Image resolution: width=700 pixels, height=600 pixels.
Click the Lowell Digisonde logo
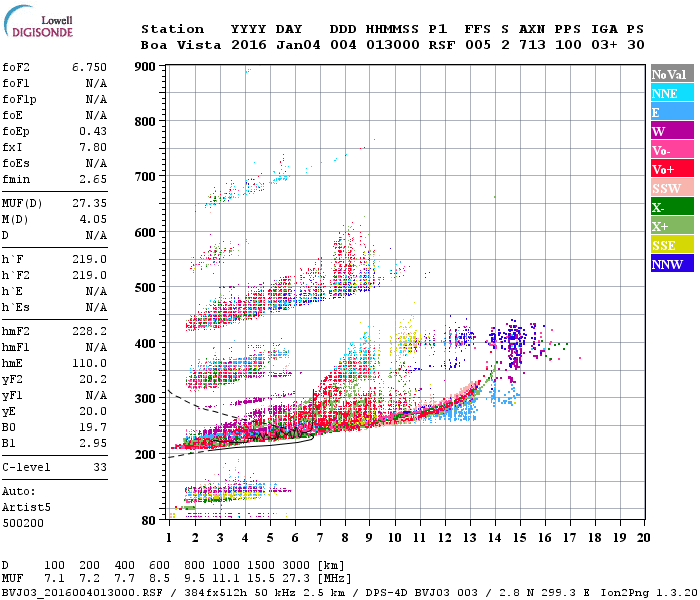coord(38,21)
